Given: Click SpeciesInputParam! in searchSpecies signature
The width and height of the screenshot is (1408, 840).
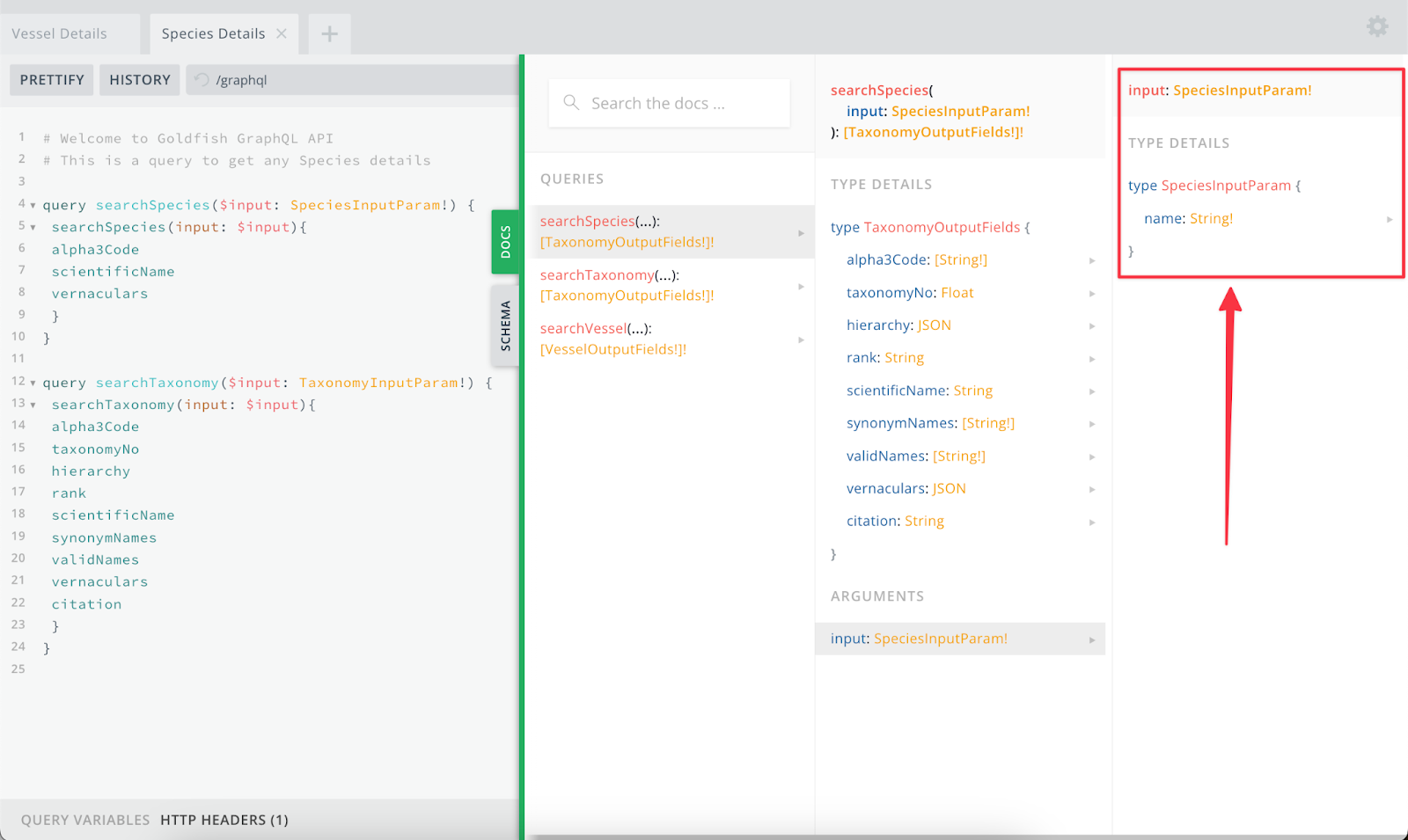Looking at the screenshot, I should coord(960,111).
